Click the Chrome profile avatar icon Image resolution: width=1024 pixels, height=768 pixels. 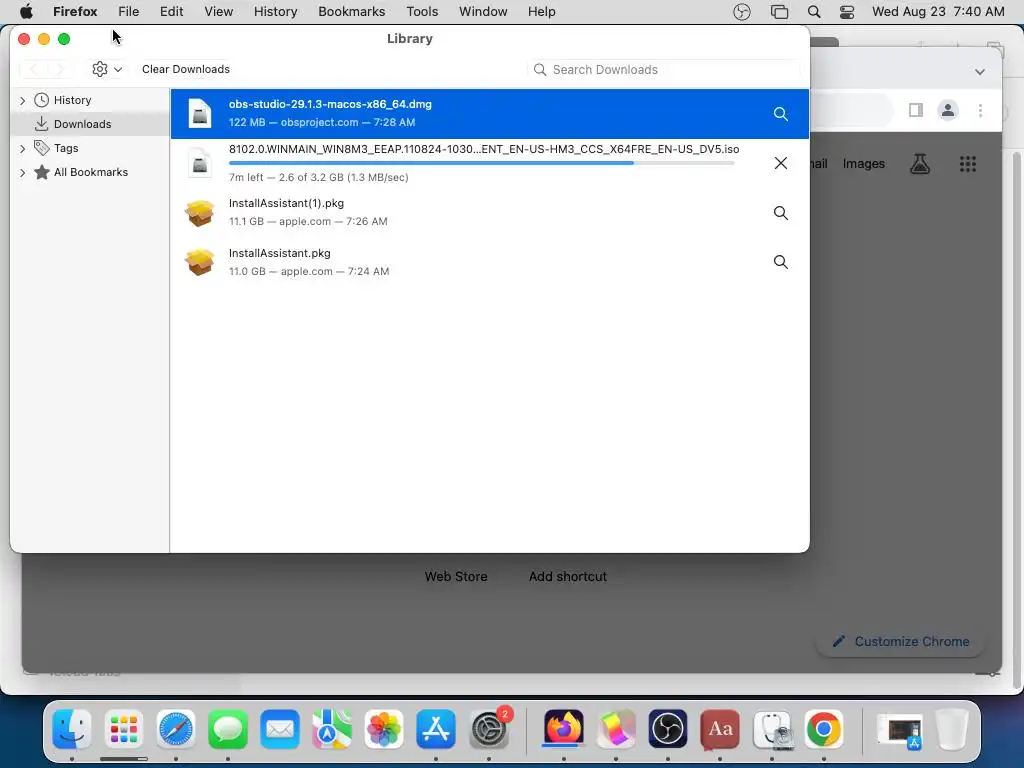(x=948, y=110)
